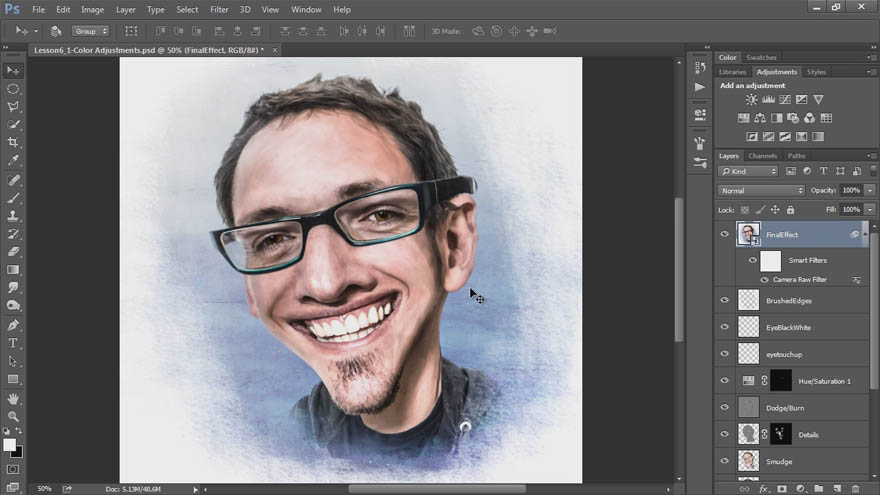Hide the BrushedEdges layer
Image resolution: width=880 pixels, height=495 pixels.
point(725,300)
